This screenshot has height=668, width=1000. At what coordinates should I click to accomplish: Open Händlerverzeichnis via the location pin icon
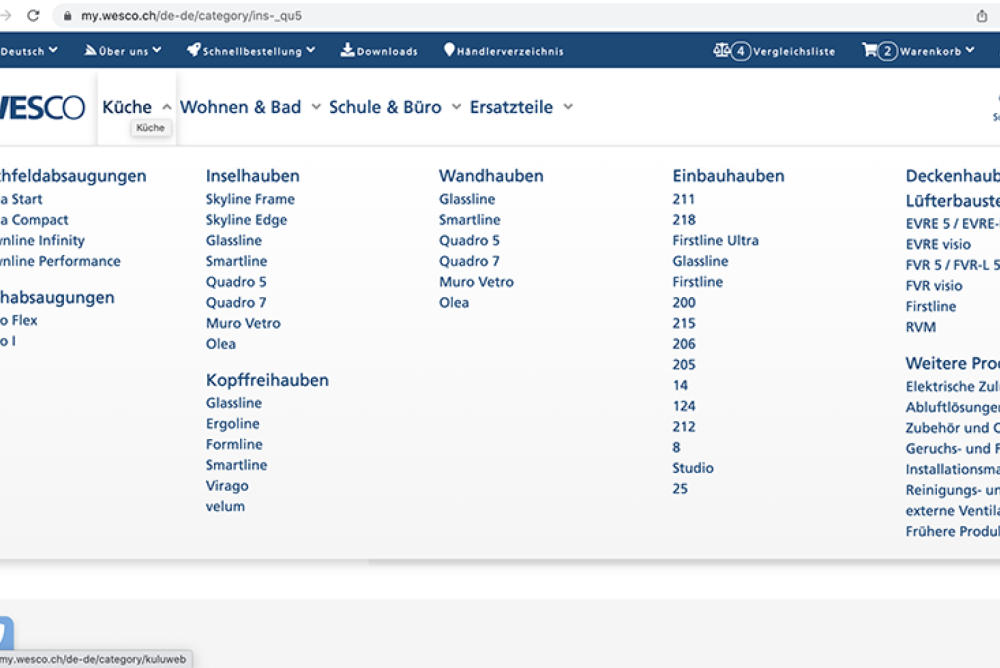coord(449,50)
